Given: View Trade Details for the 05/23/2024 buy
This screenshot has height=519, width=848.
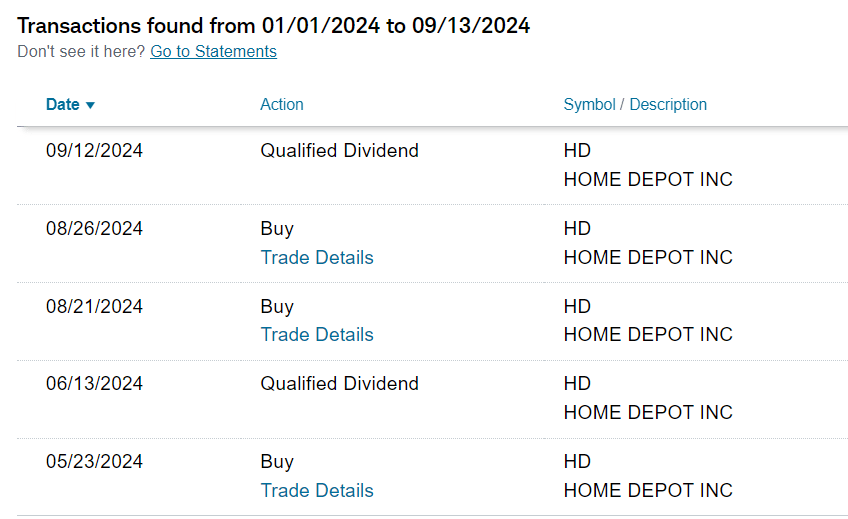Looking at the screenshot, I should 317,490.
